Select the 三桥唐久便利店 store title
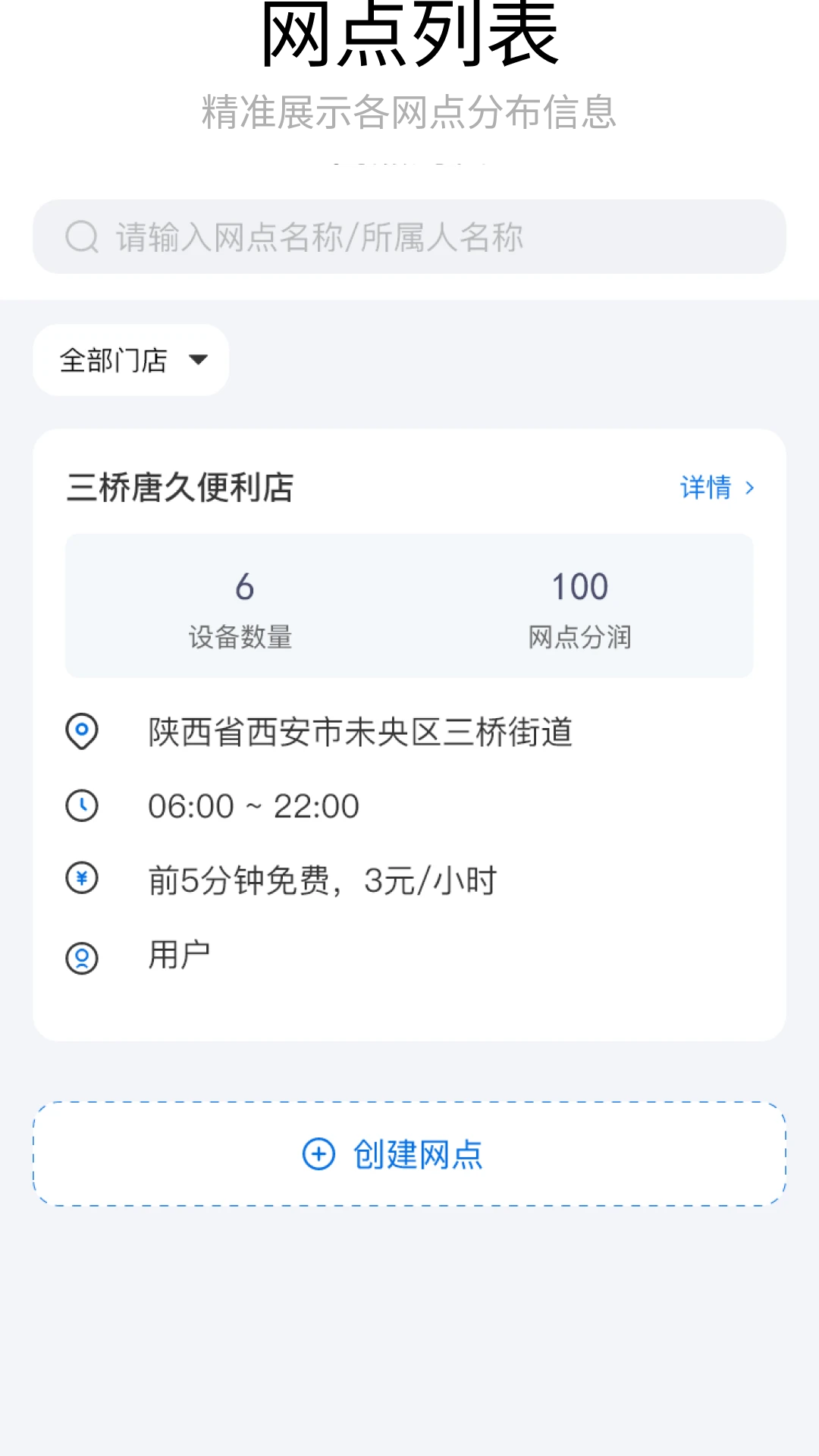Screen dimensions: 819x1456 tap(180, 488)
